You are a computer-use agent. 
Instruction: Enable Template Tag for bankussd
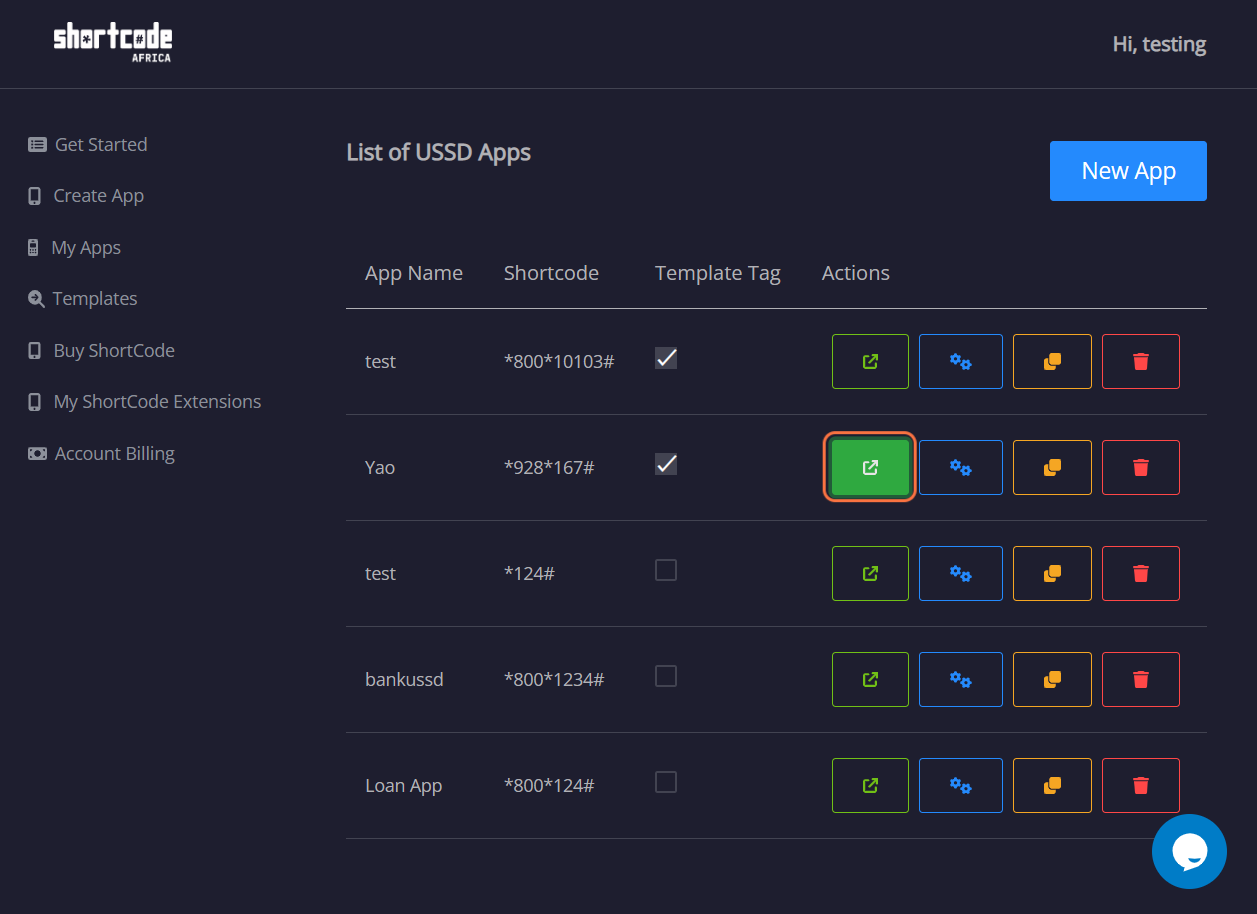pyautogui.click(x=666, y=676)
